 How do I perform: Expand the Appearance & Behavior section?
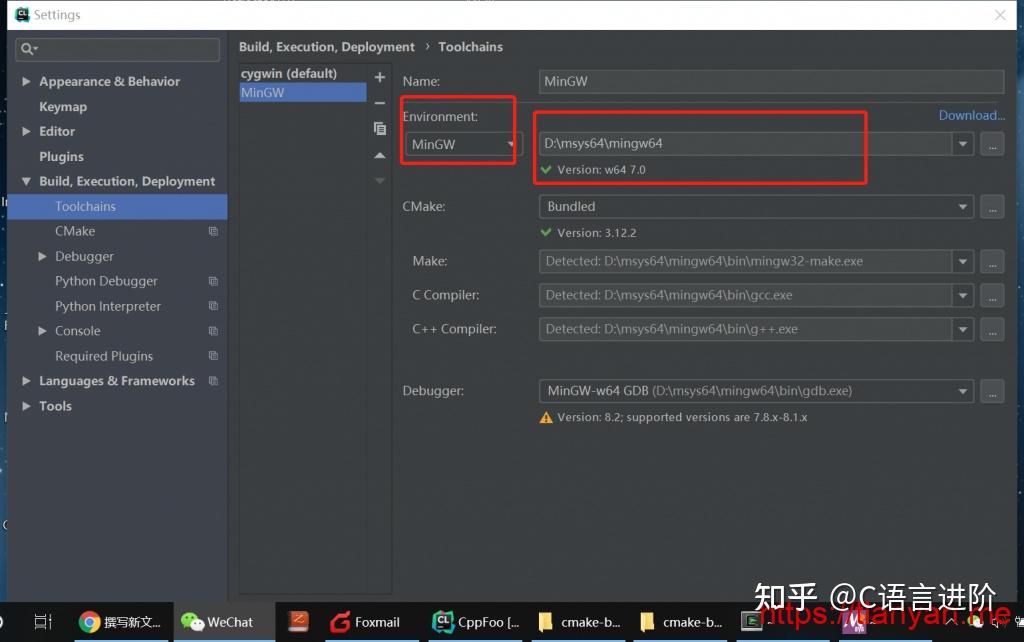coord(27,81)
